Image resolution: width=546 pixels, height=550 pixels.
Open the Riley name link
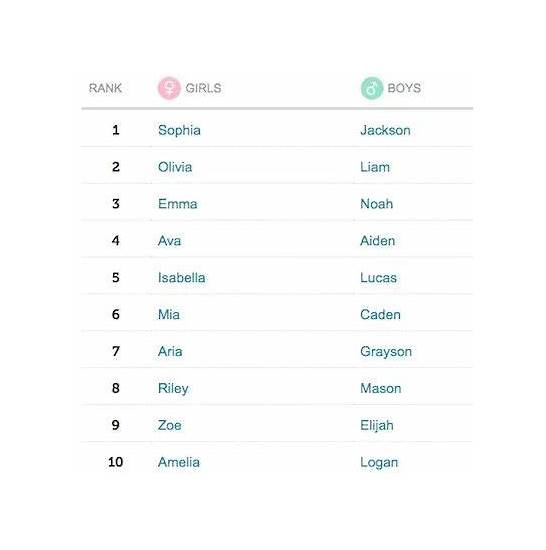pyautogui.click(x=173, y=389)
